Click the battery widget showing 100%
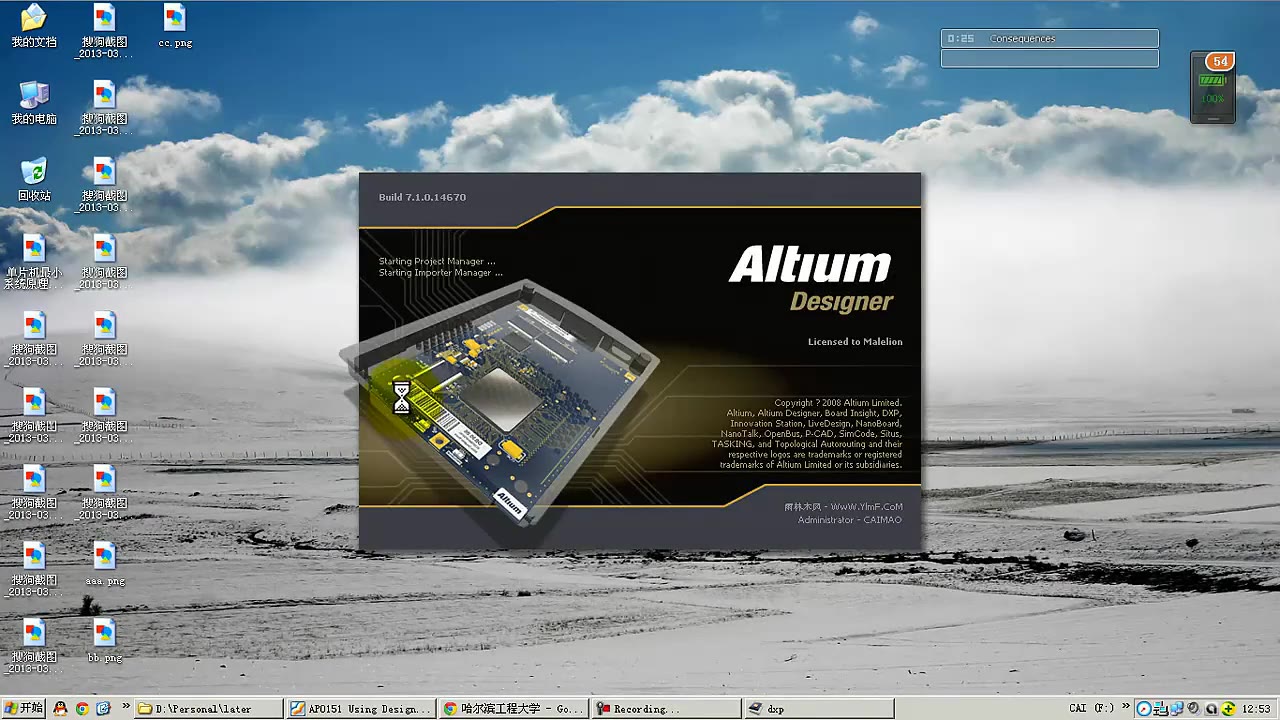The image size is (1280, 720). 1211,87
